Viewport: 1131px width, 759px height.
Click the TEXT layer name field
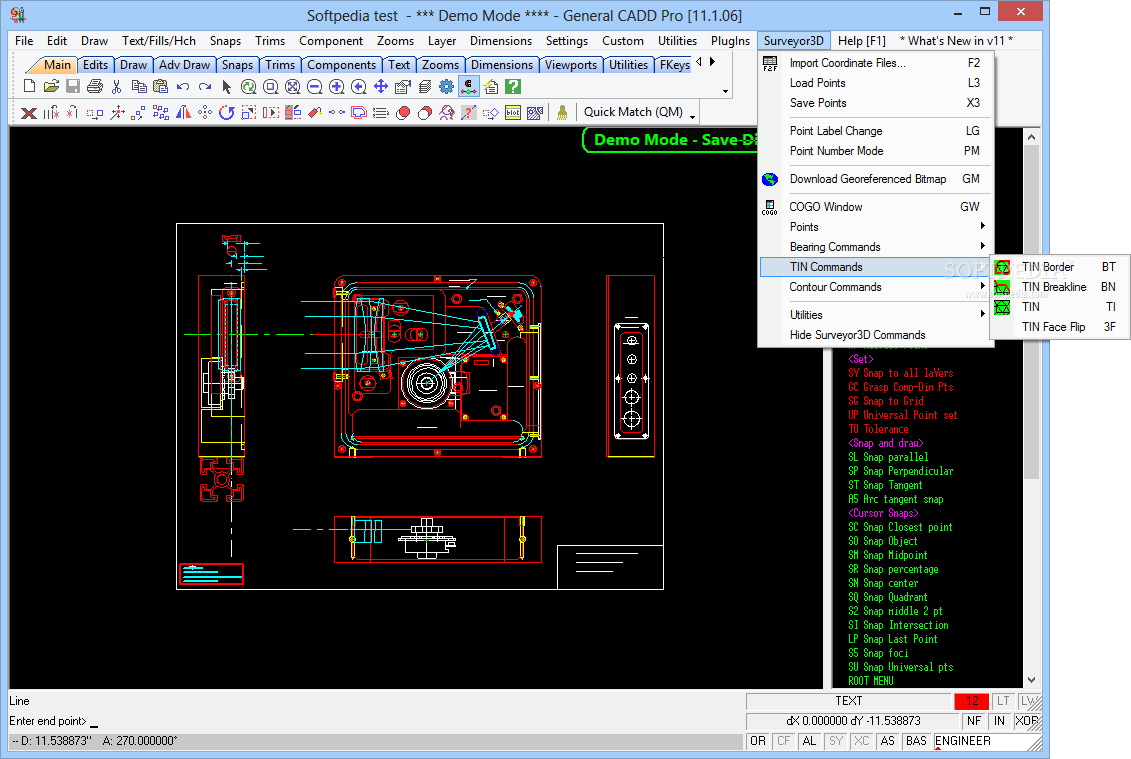click(848, 701)
